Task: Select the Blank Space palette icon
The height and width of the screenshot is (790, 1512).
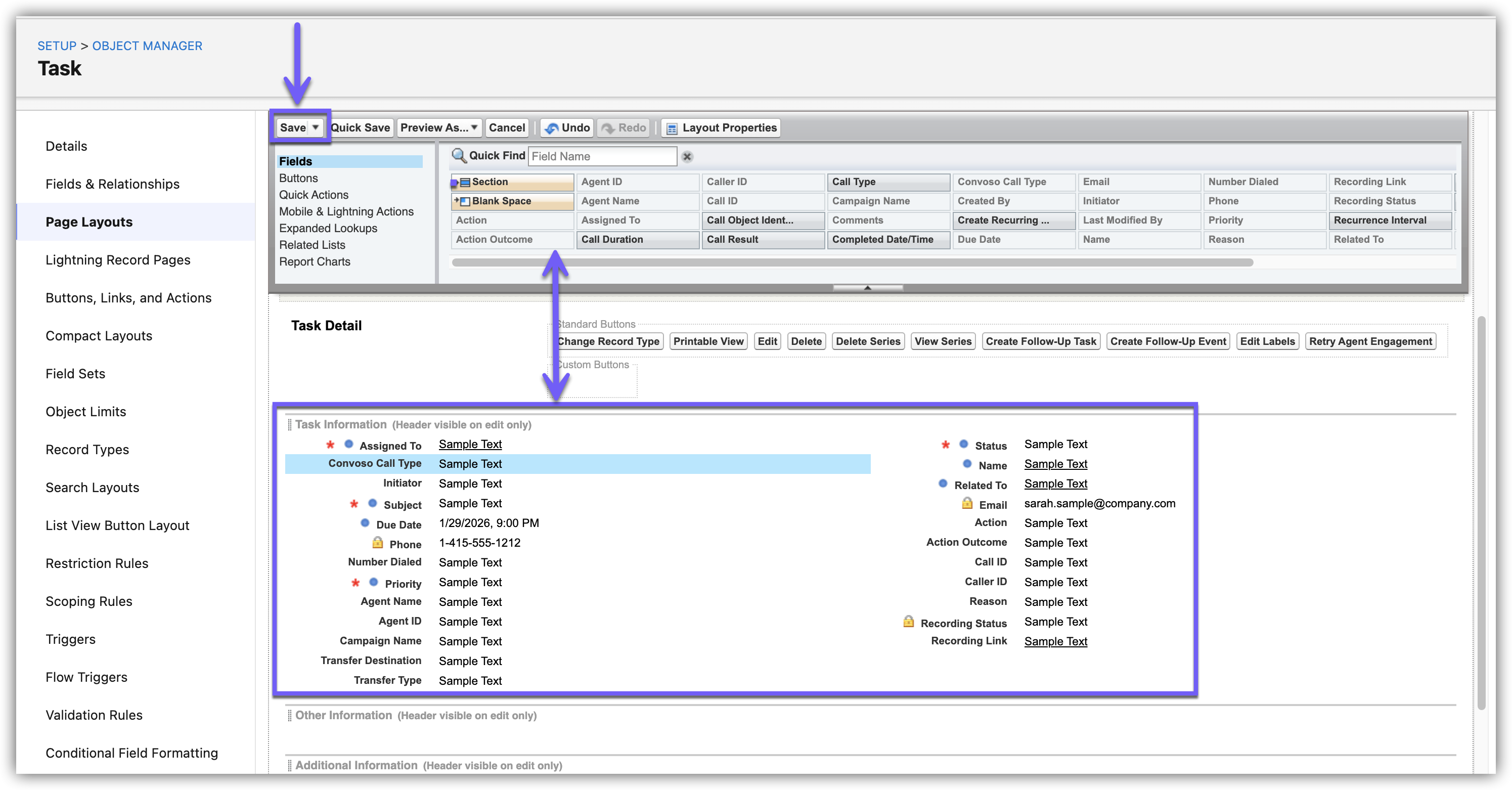Action: [x=465, y=201]
